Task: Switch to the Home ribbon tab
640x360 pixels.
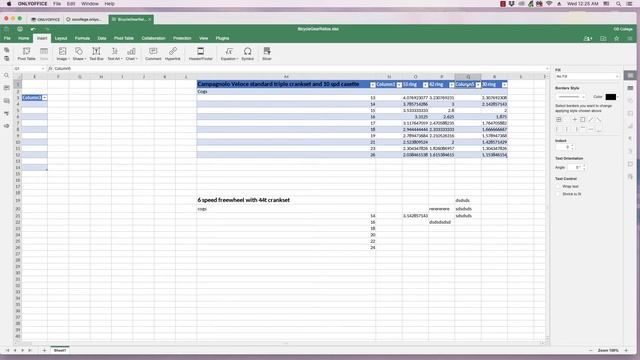Action: [x=23, y=38]
